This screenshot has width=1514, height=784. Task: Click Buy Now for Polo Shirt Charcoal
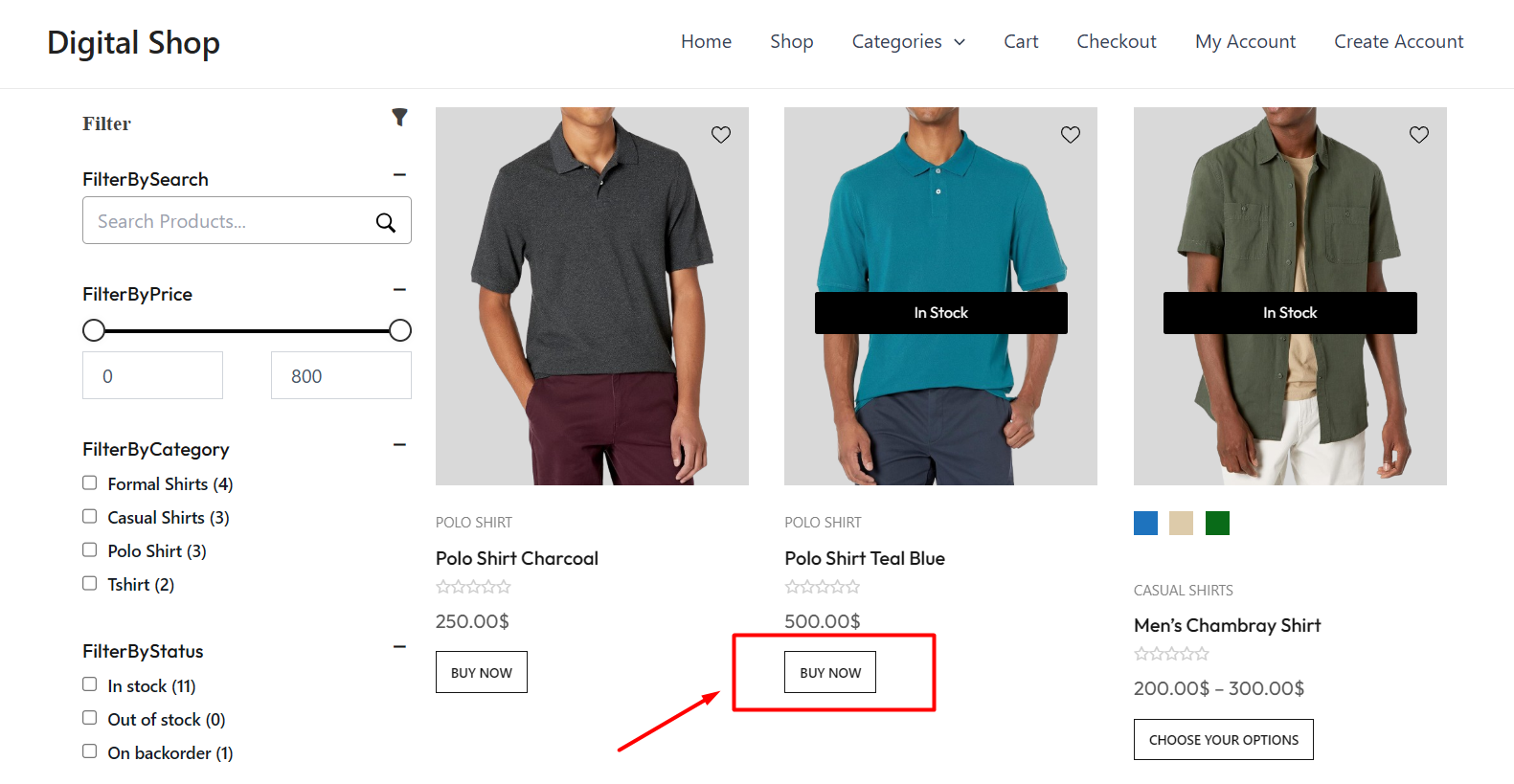(x=481, y=671)
